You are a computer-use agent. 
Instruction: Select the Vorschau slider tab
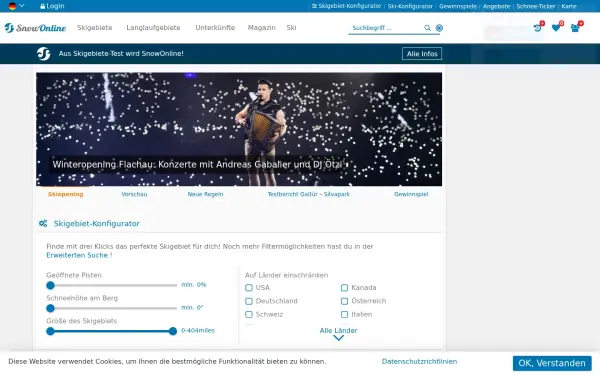(x=134, y=194)
